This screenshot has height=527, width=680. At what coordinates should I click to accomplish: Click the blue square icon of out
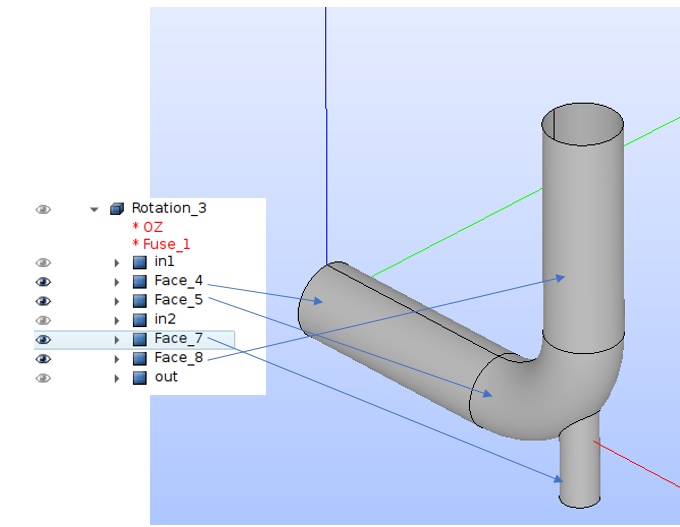(x=140, y=378)
